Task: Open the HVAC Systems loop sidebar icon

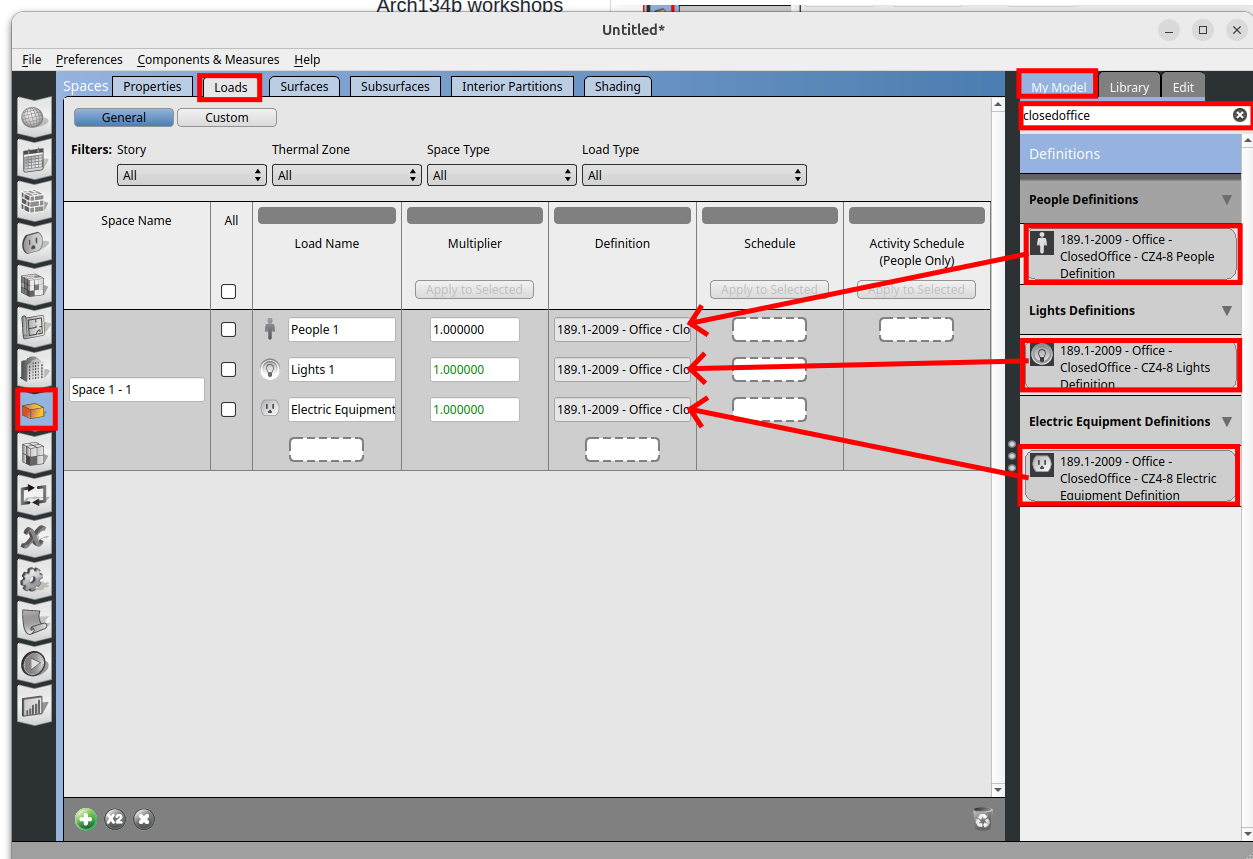Action: [34, 494]
